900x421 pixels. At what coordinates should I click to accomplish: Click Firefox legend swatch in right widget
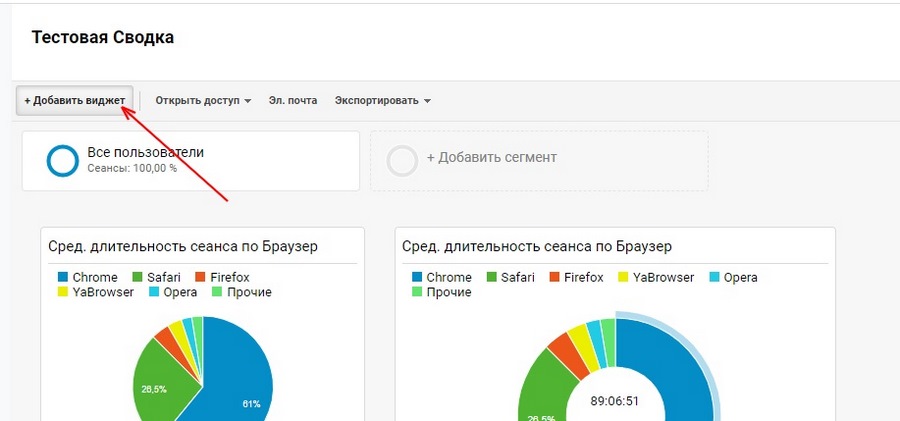[x=554, y=277]
